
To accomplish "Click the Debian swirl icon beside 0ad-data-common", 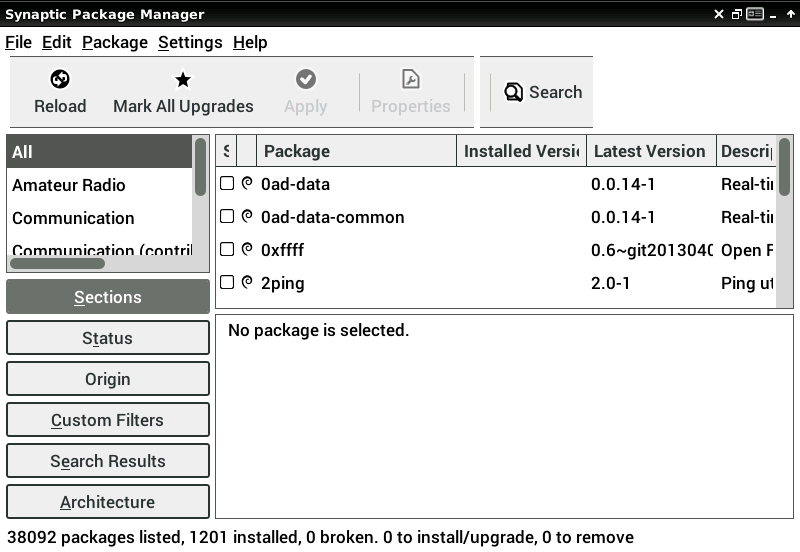I will click(x=247, y=216).
